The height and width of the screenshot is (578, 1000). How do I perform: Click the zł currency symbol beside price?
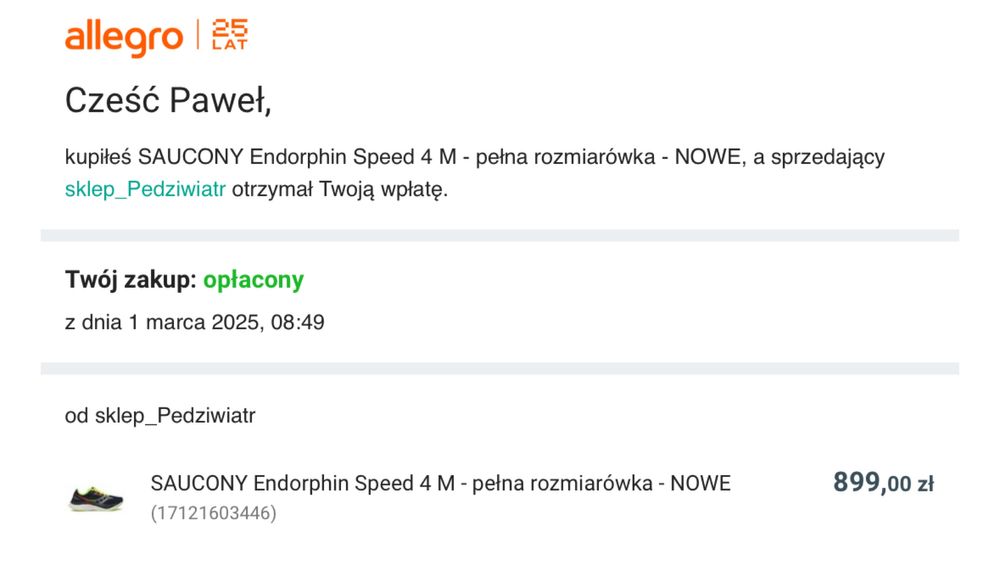[x=925, y=484]
